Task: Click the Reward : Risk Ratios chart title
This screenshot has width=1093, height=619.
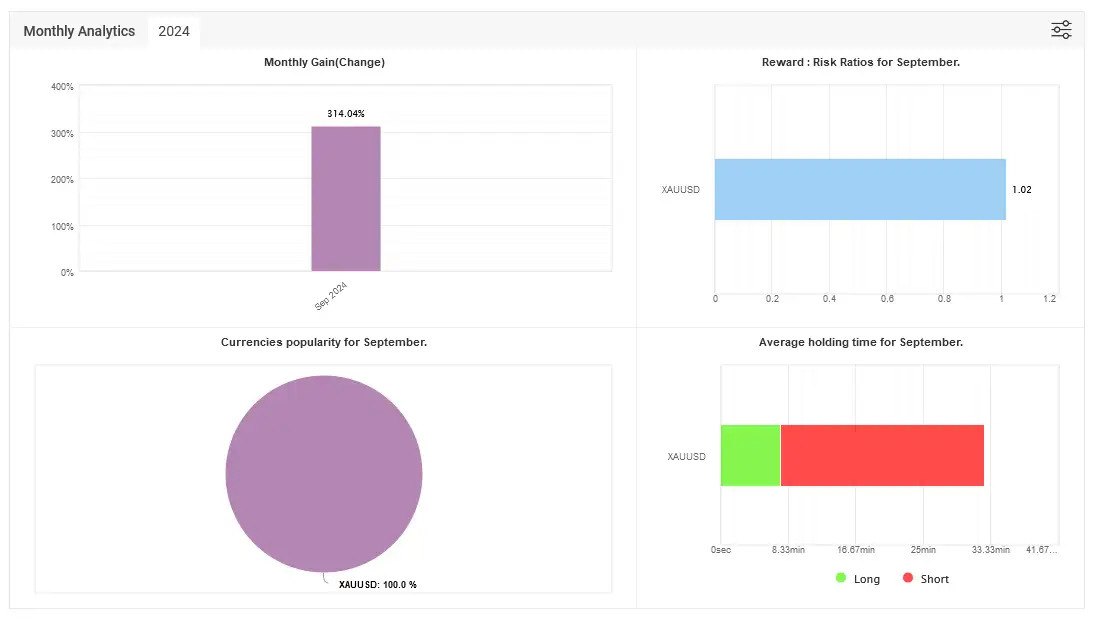Action: (x=860, y=62)
